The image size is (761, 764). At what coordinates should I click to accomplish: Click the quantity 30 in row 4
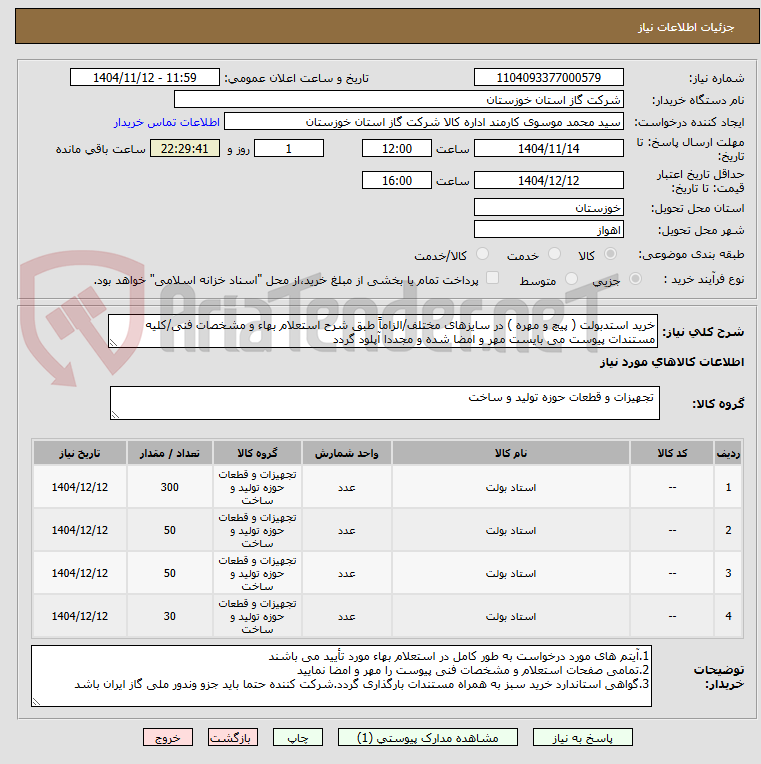point(170,616)
